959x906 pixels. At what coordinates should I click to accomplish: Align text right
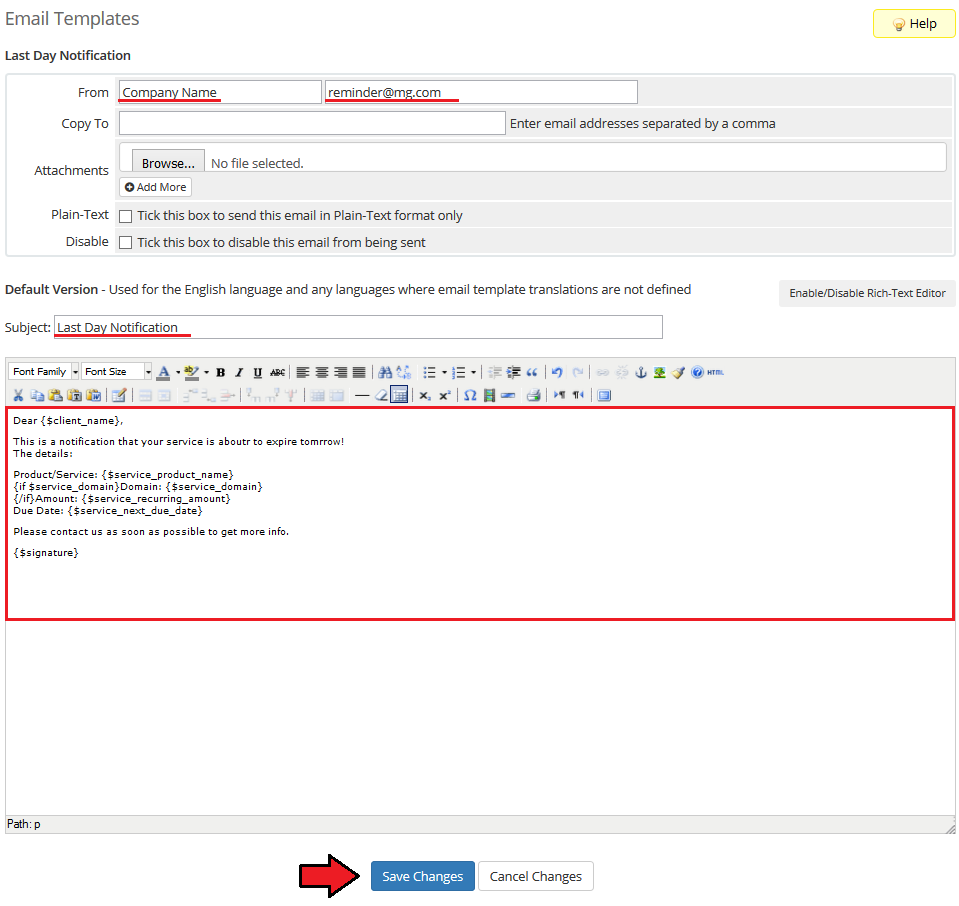coord(341,373)
